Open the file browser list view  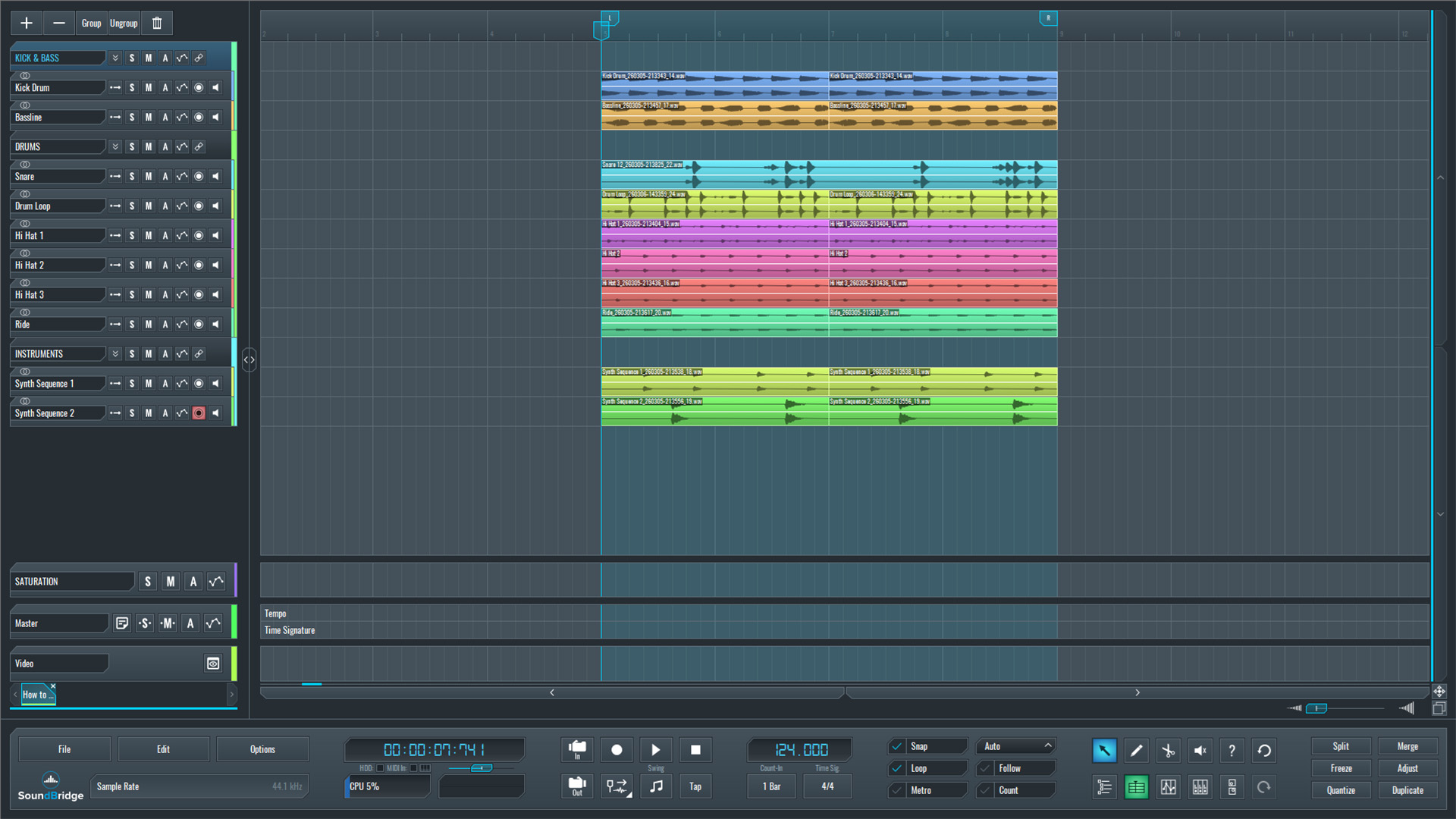point(1104,787)
